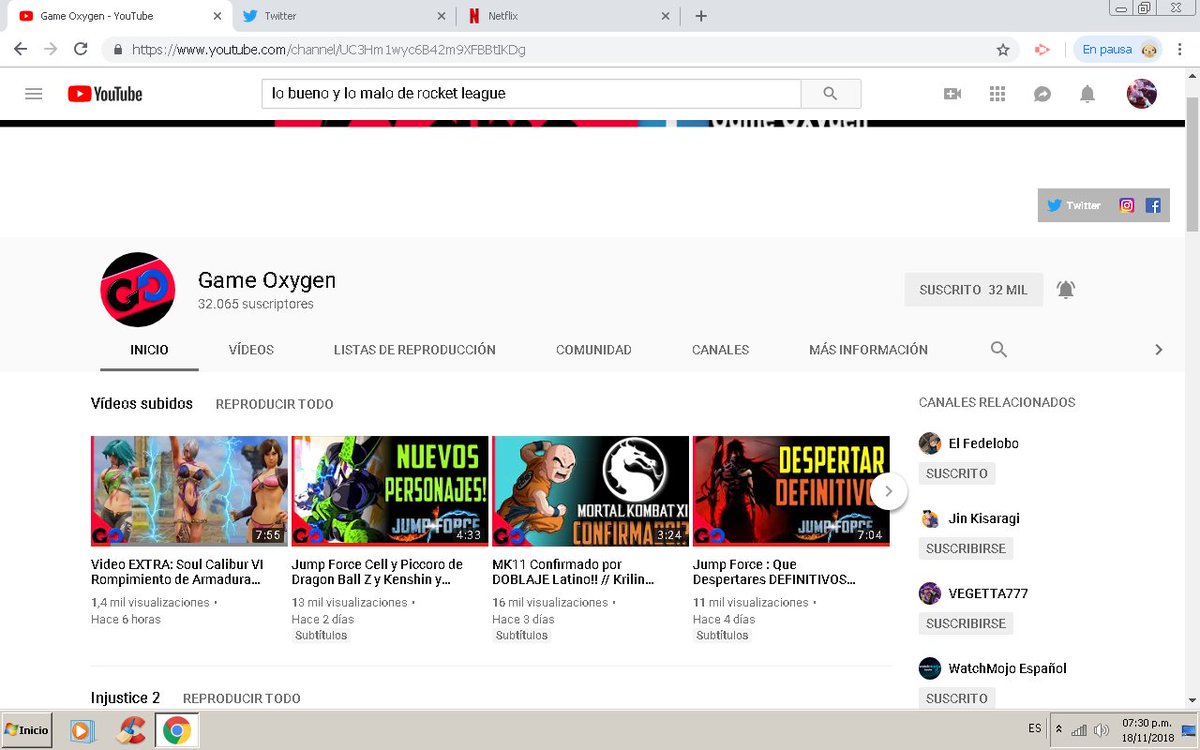This screenshot has height=750, width=1200.
Task: Open MÁS INFORMACIÓN tab
Action: coord(868,350)
